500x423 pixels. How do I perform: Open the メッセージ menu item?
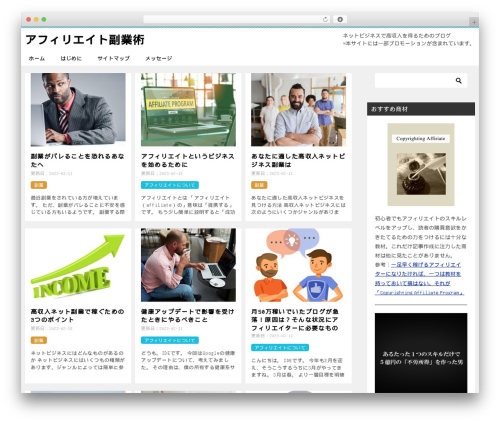pos(159,59)
